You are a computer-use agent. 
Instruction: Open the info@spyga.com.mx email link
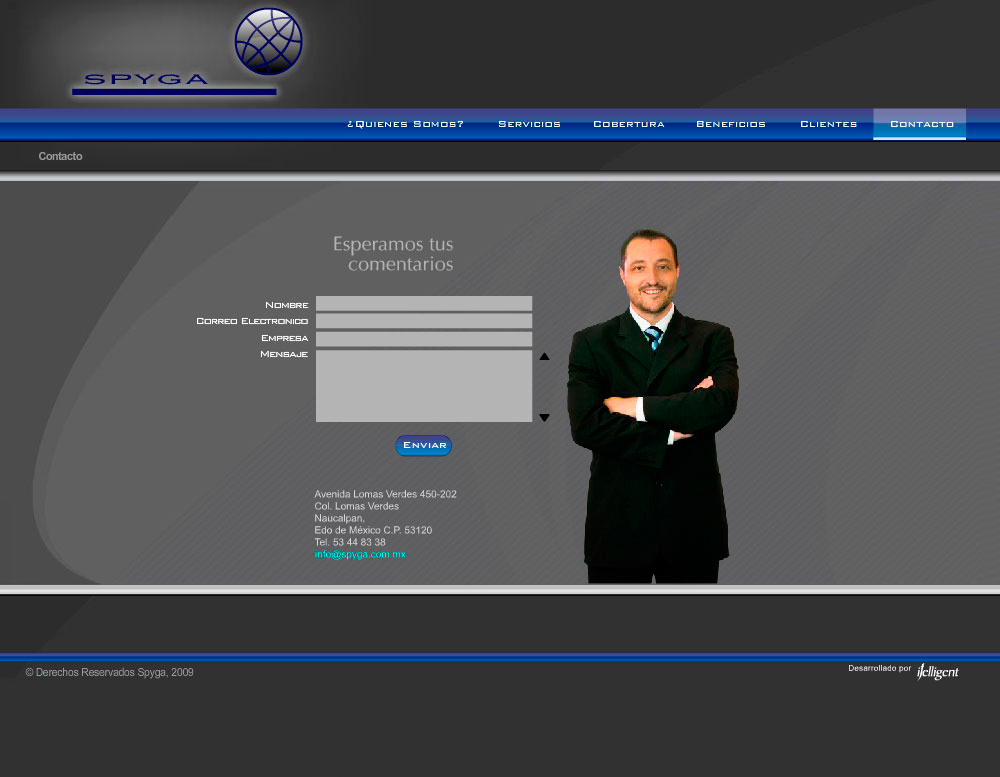click(361, 553)
